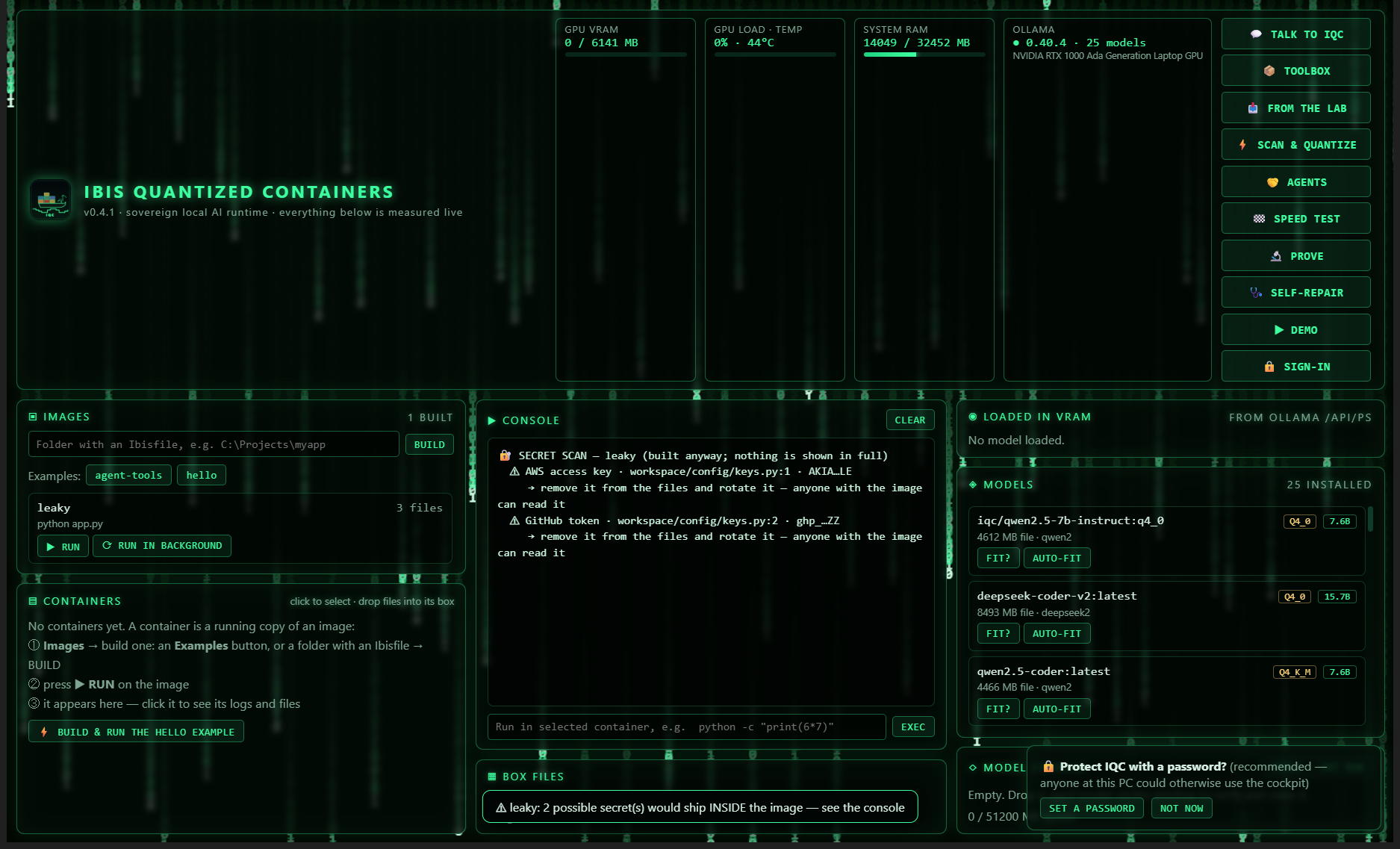Check FIT? for qwen2.5-coder:latest
Image resolution: width=1400 pixels, height=849 pixels.
tap(998, 709)
